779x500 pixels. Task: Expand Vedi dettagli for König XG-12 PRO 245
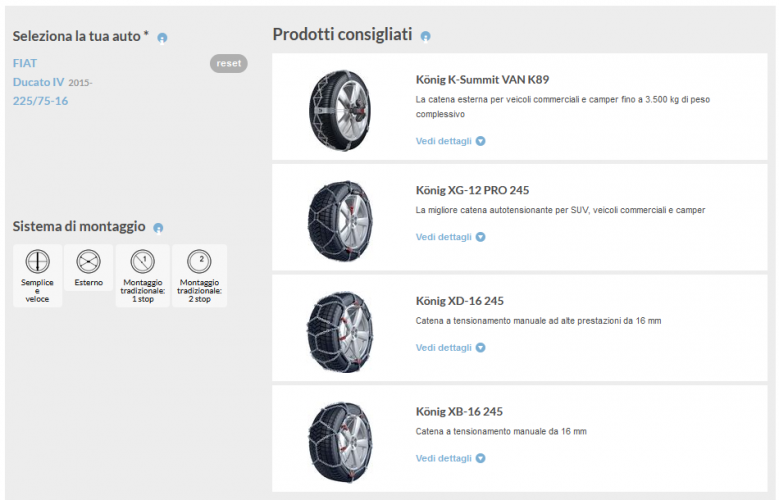[450, 237]
